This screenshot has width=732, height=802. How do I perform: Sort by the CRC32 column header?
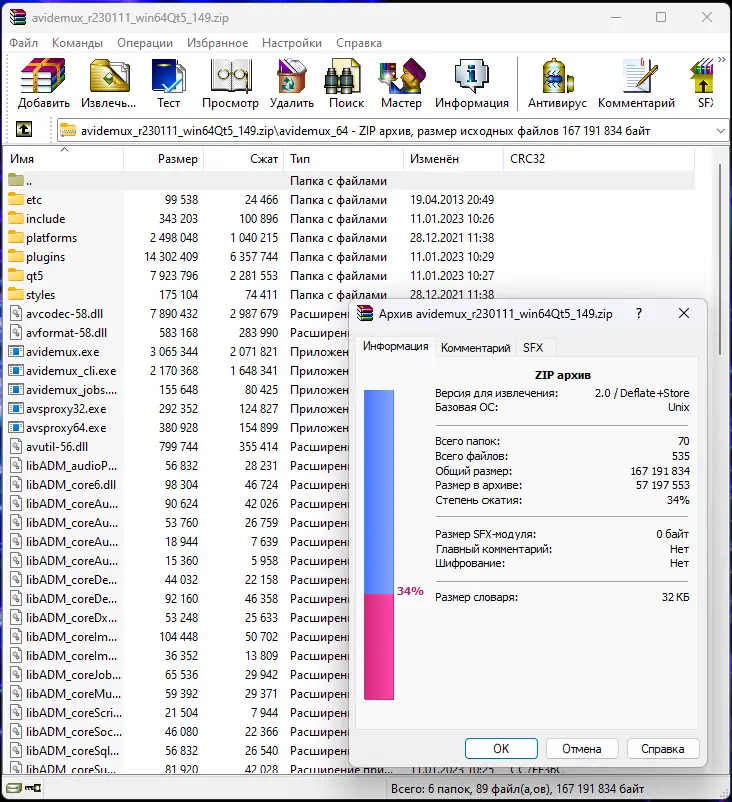600,159
